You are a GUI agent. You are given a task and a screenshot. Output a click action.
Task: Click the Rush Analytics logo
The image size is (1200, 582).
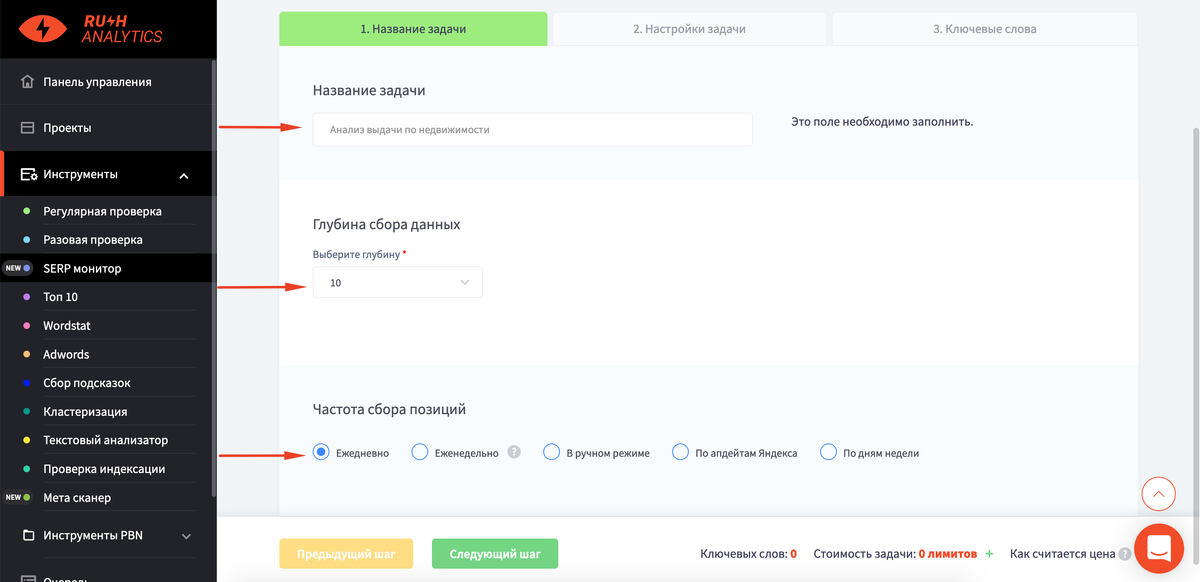tap(91, 28)
